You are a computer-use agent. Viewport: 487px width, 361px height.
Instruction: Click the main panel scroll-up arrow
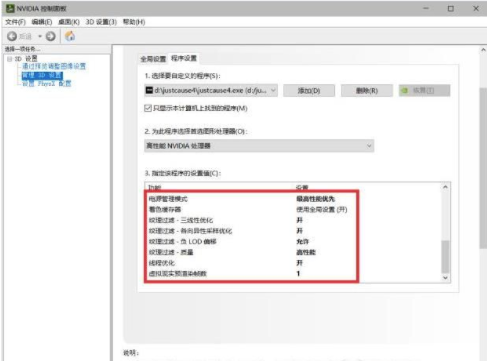pyautogui.click(x=483, y=50)
